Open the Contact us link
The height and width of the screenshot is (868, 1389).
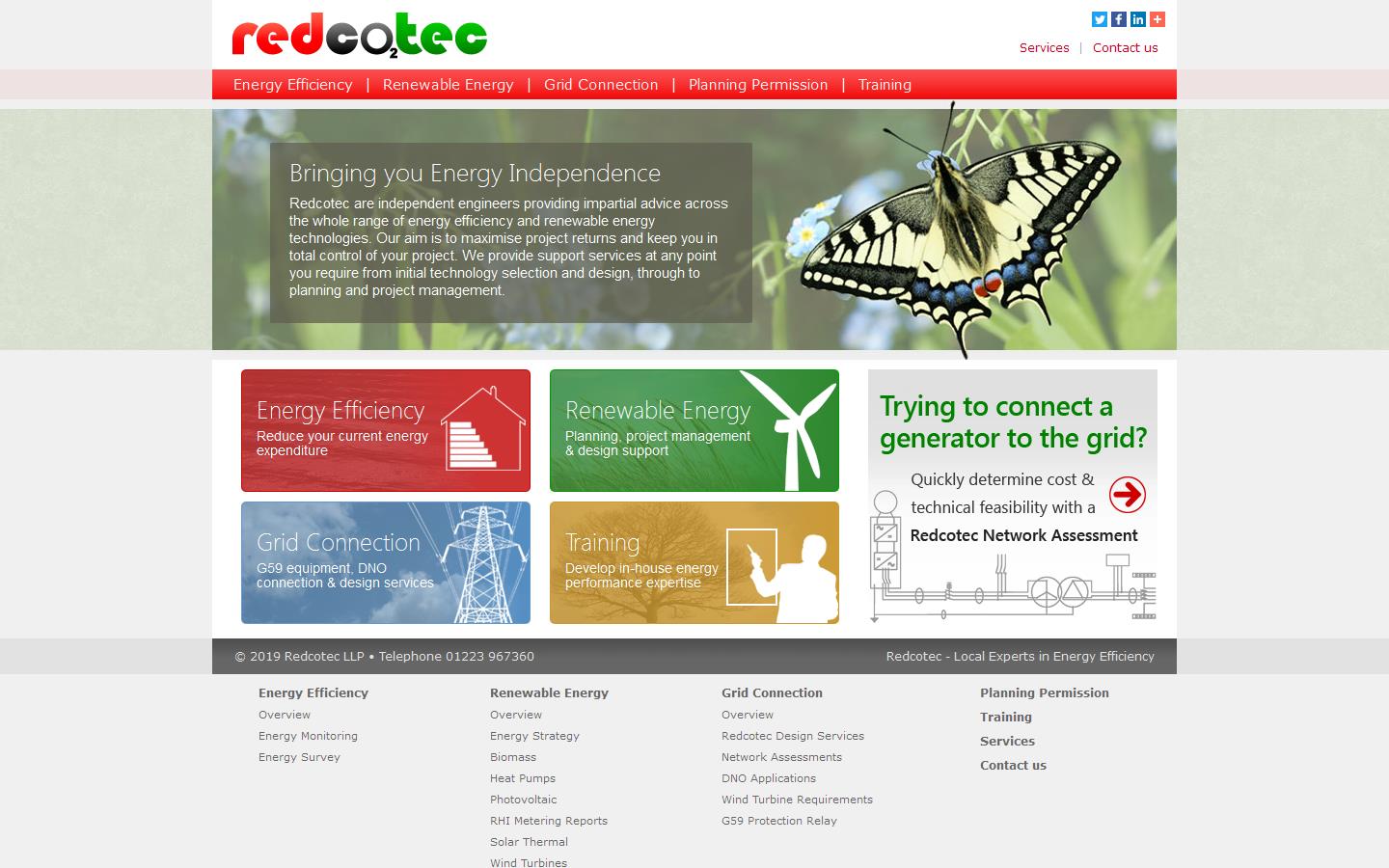tap(1125, 47)
